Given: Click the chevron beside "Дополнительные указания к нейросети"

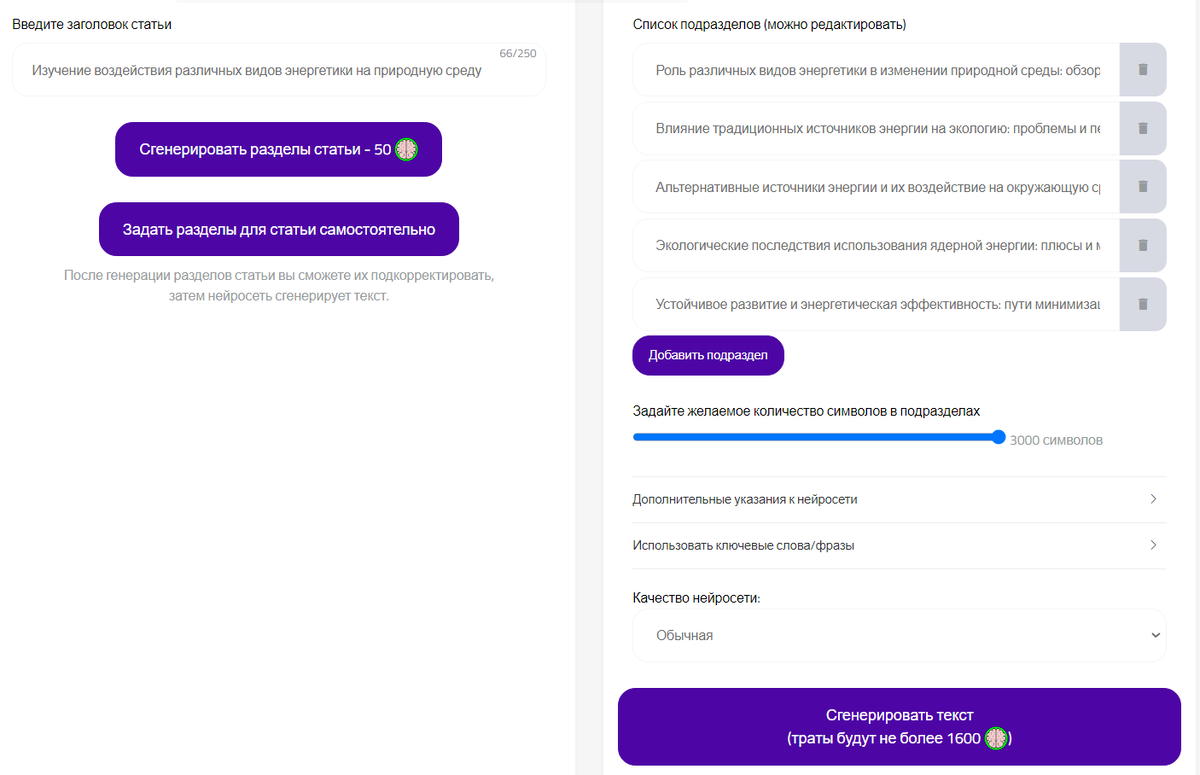Looking at the screenshot, I should pos(1152,498).
